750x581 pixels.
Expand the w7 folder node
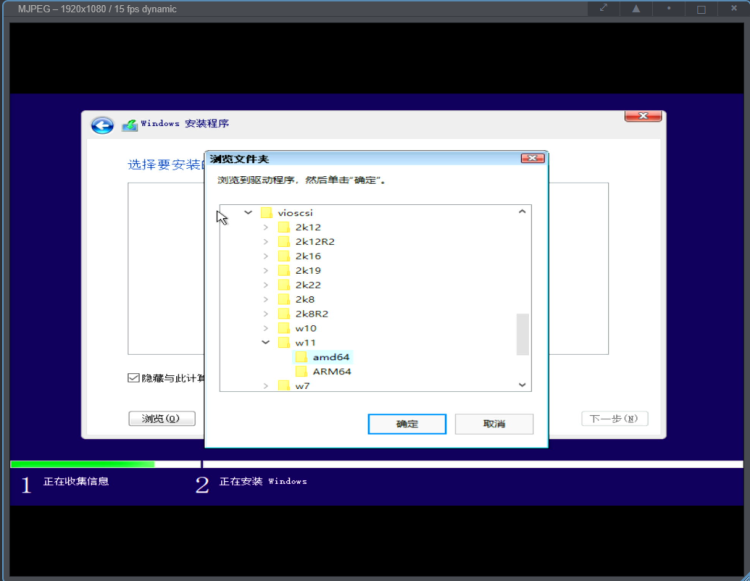(266, 385)
